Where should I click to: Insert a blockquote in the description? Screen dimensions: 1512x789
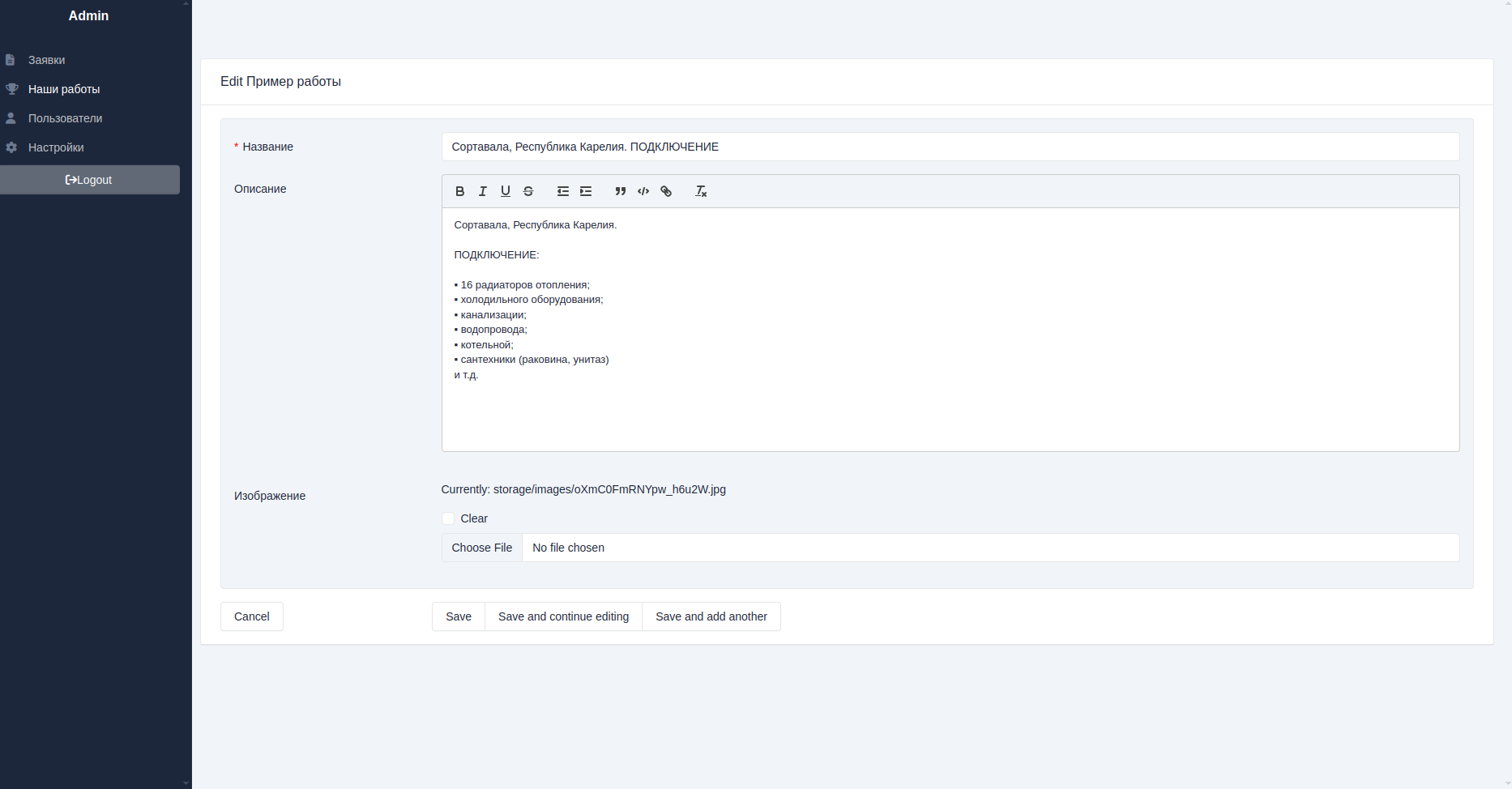point(620,191)
